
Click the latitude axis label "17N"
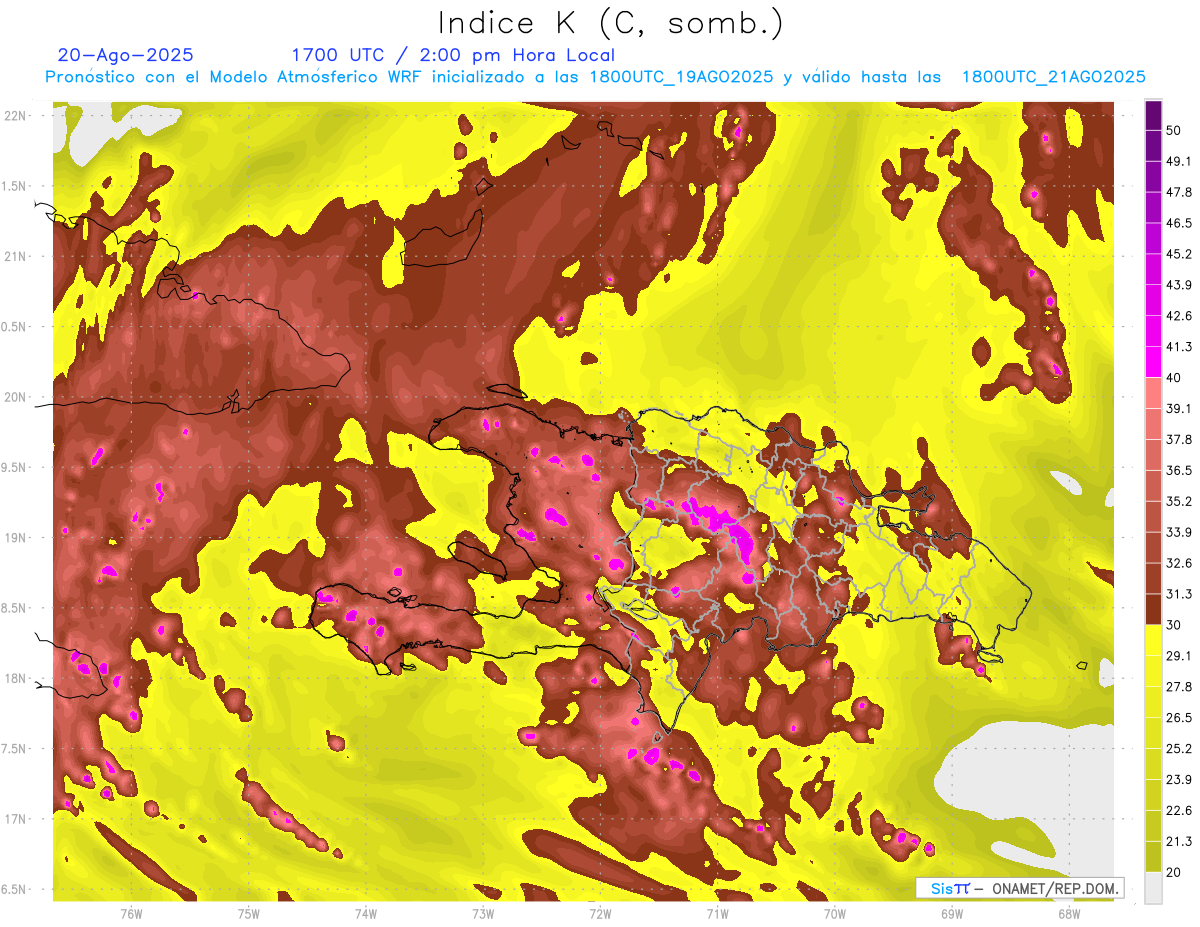click(16, 819)
